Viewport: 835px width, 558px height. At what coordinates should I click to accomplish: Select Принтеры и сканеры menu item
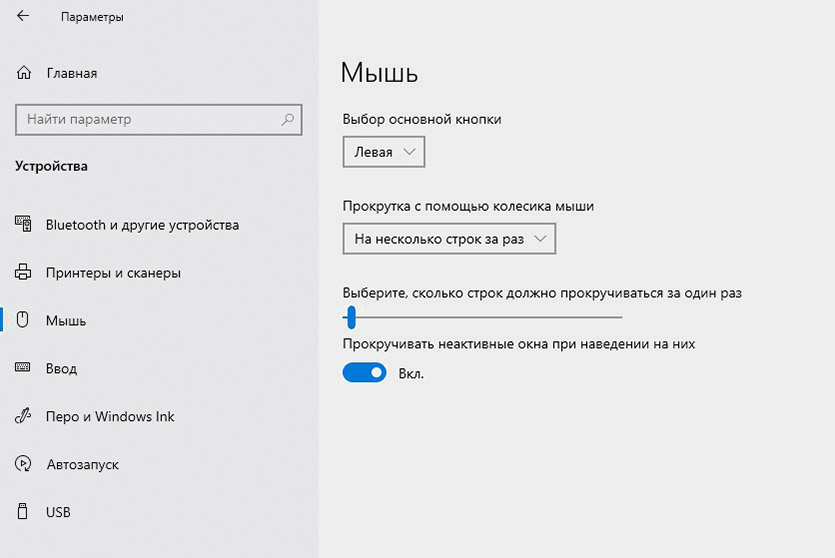pyautogui.click(x=113, y=273)
